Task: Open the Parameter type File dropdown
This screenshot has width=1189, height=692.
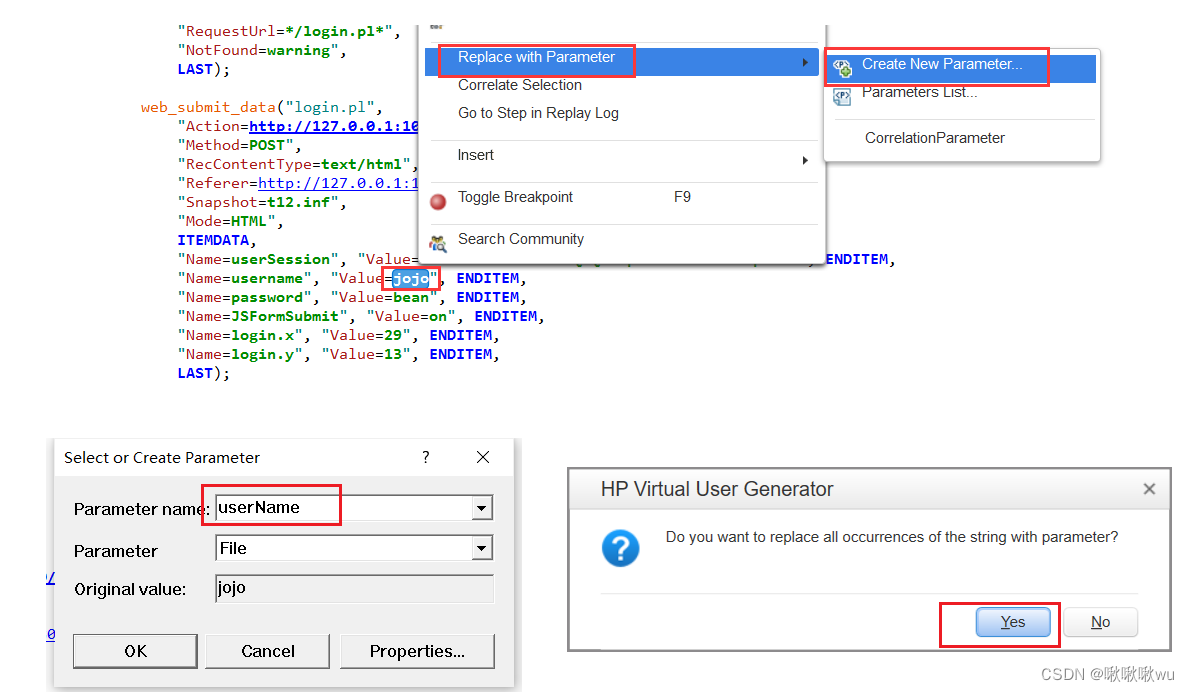Action: [482, 549]
